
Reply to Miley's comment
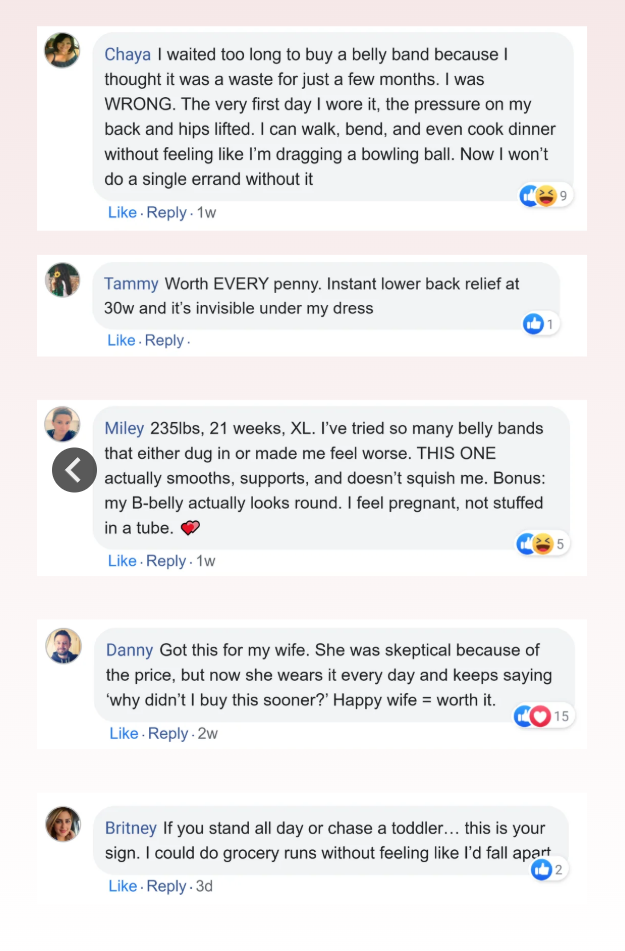166,561
